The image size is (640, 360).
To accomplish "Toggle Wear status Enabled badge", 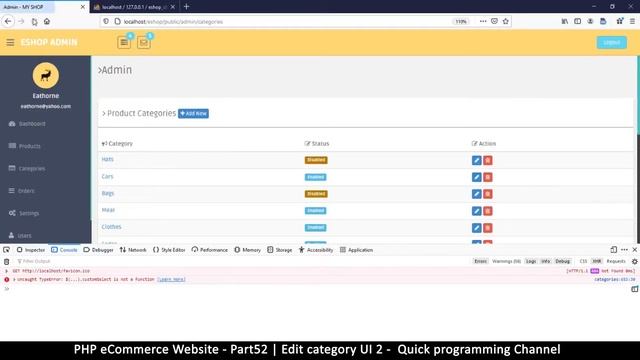I will pos(316,211).
